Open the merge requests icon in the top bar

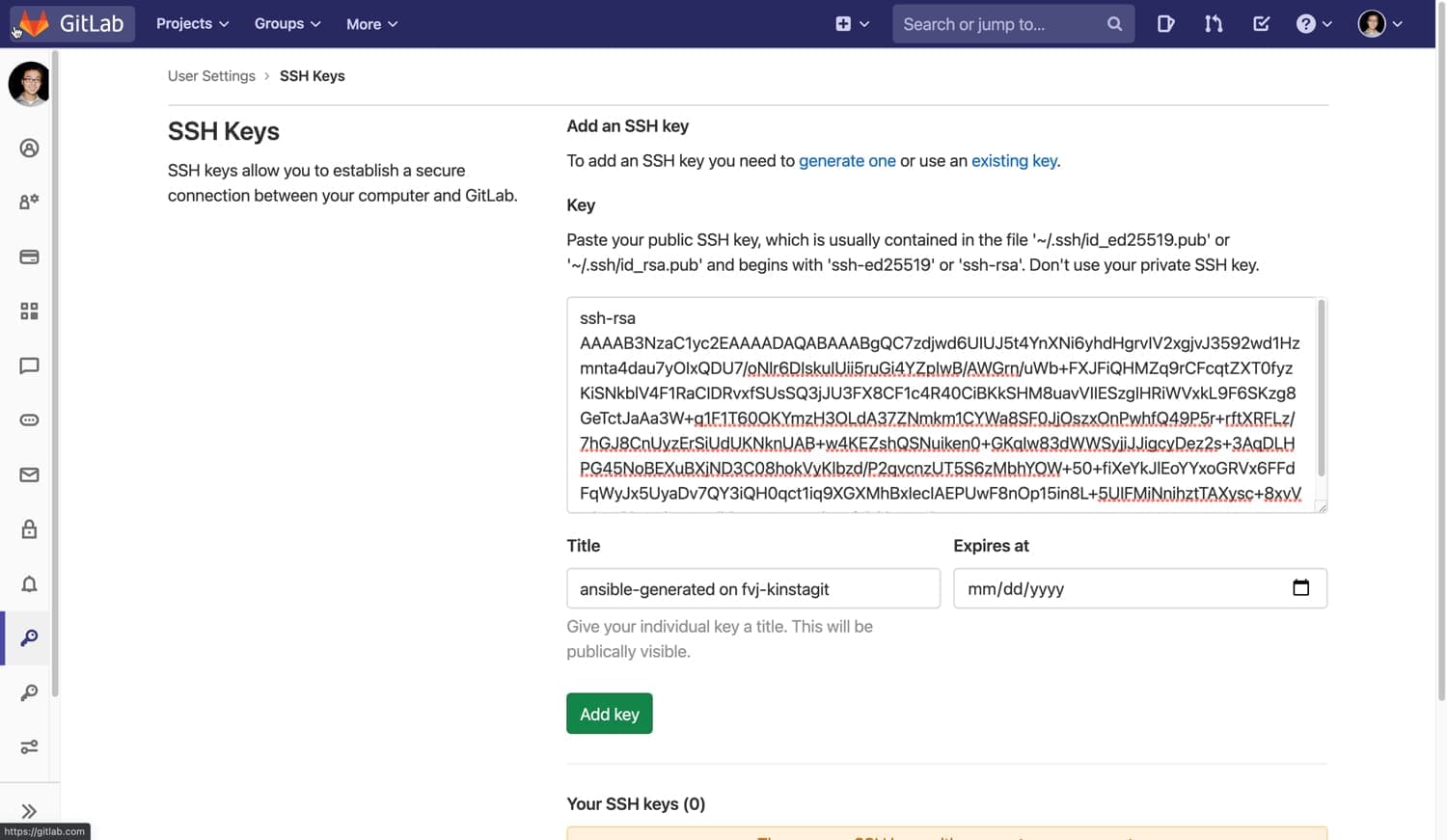coord(1213,23)
